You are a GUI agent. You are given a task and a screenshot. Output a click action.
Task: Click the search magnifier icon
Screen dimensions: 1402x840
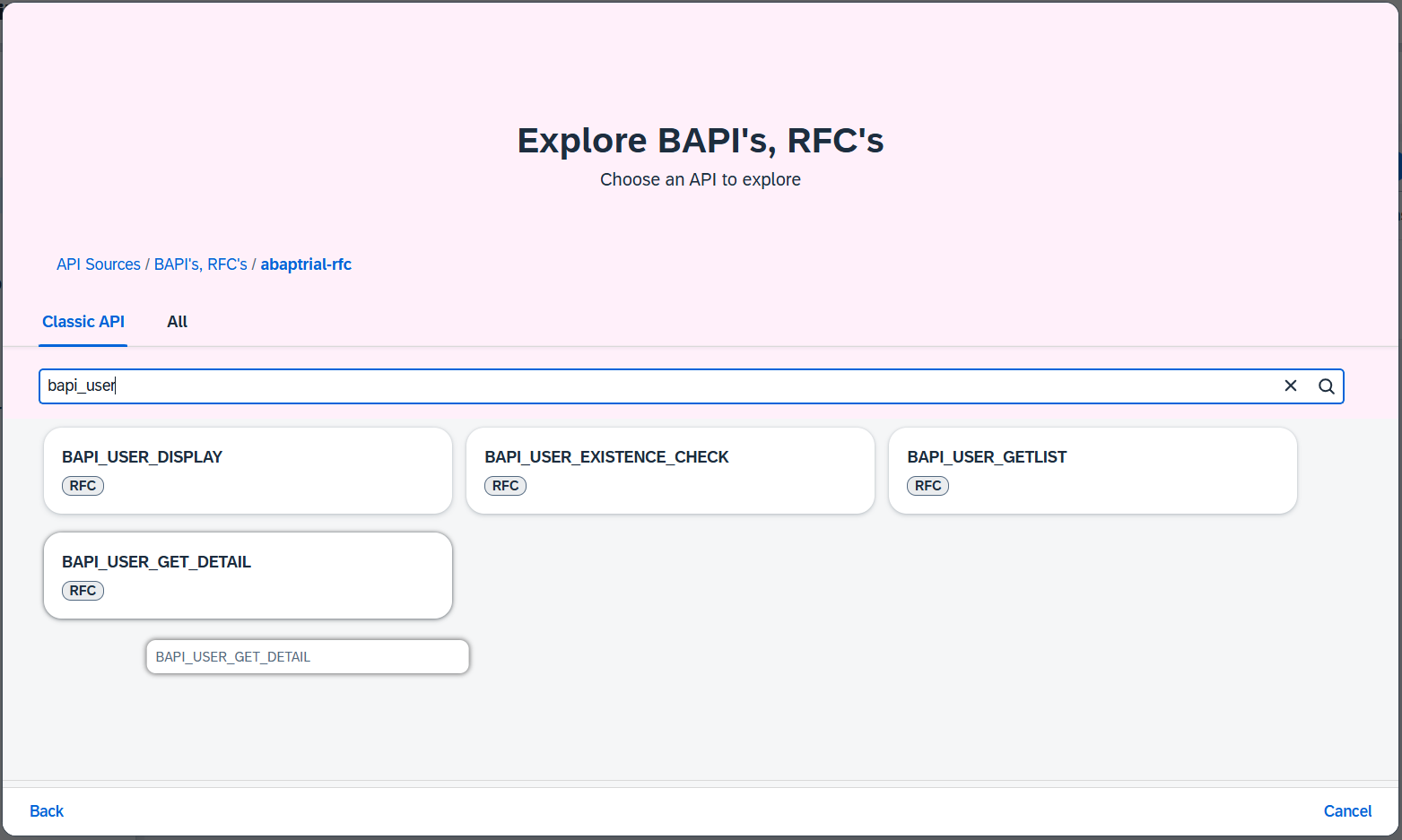tap(1326, 385)
